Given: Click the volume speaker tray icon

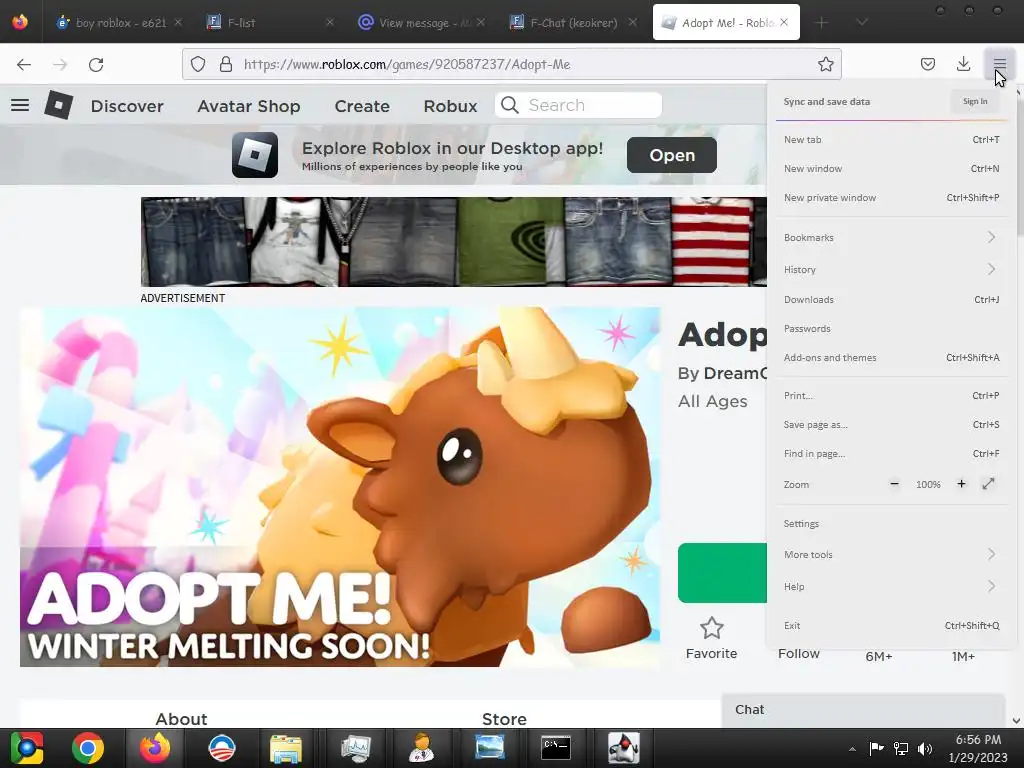Looking at the screenshot, I should pyautogui.click(x=925, y=748).
